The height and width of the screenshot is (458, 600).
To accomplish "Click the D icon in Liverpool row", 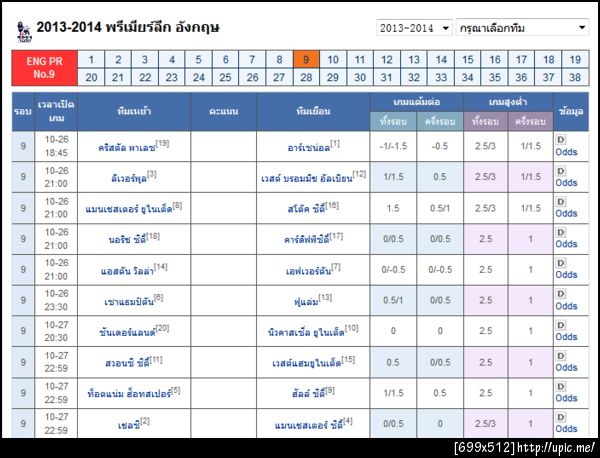I will [561, 171].
